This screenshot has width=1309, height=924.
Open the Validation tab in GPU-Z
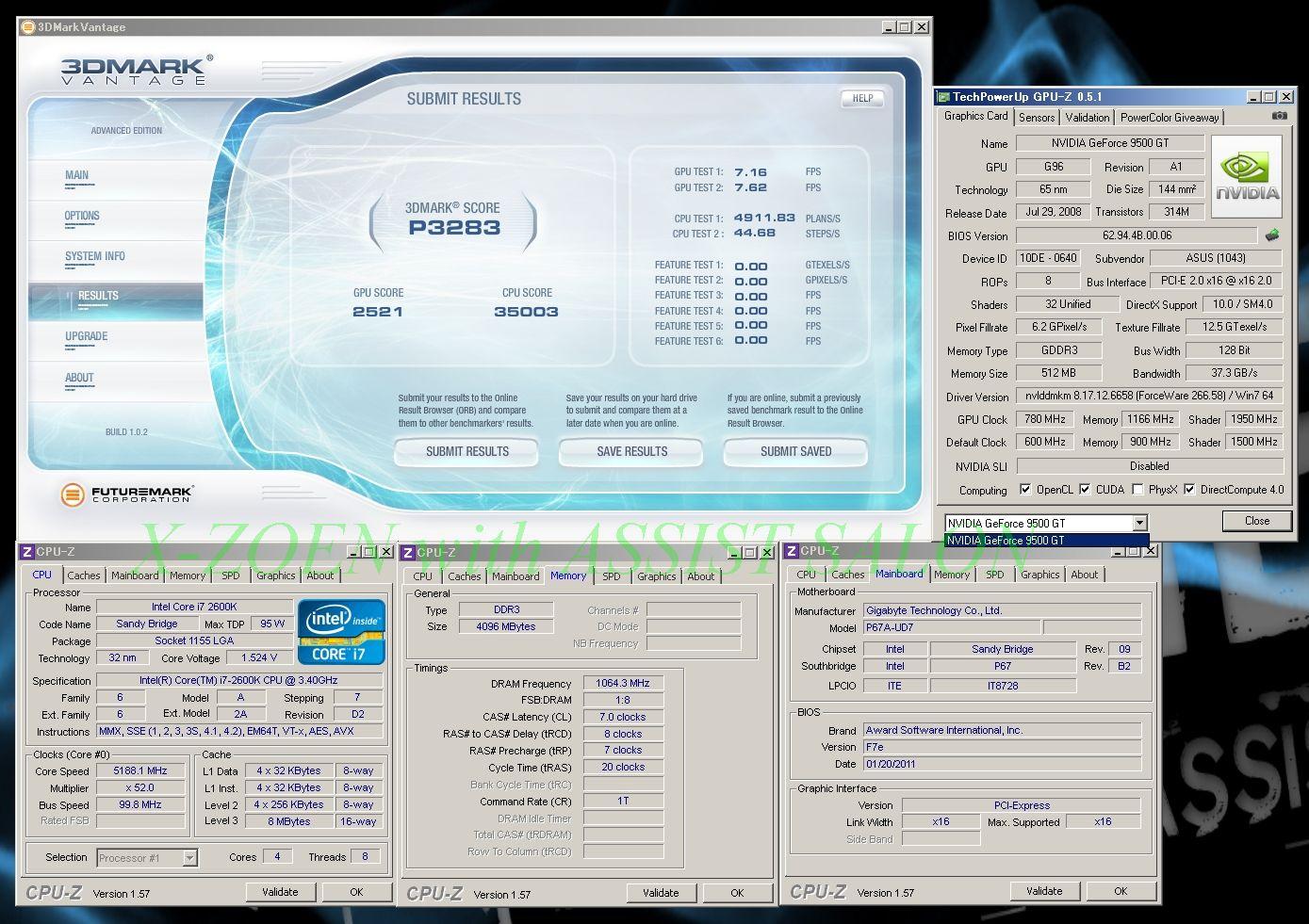[x=1088, y=118]
